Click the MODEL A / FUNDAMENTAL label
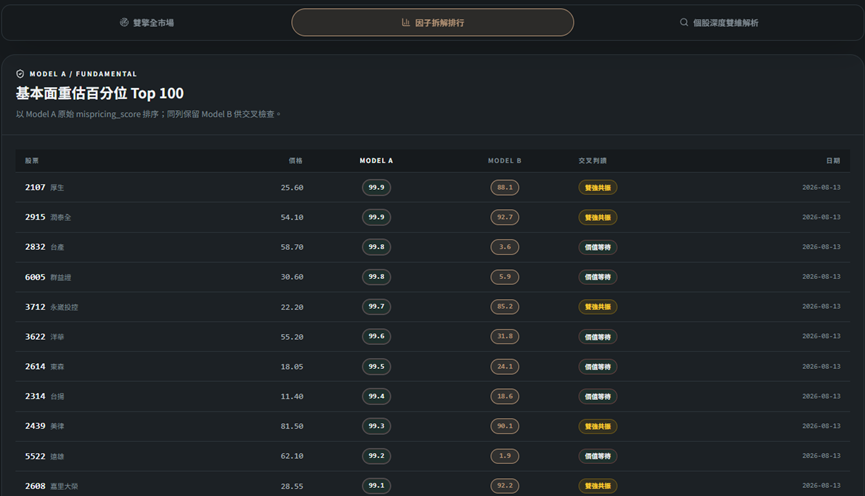 [83, 74]
